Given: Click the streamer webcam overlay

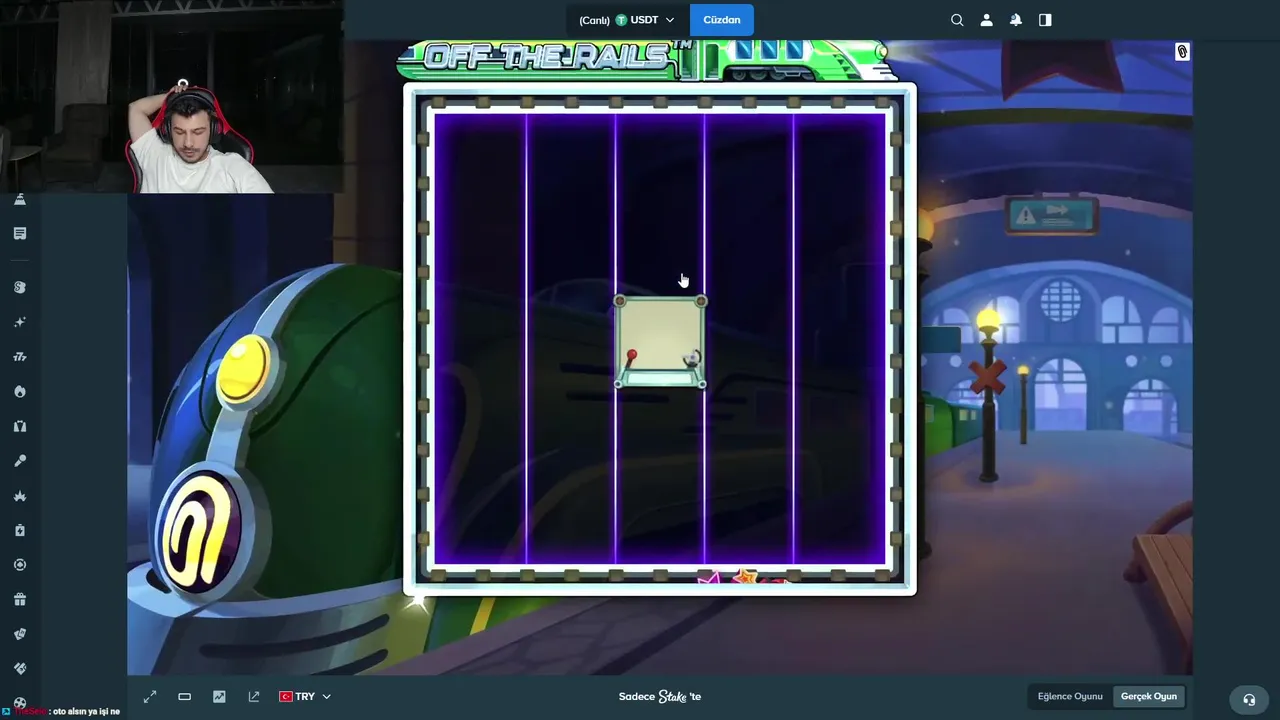Looking at the screenshot, I should pos(172,96).
